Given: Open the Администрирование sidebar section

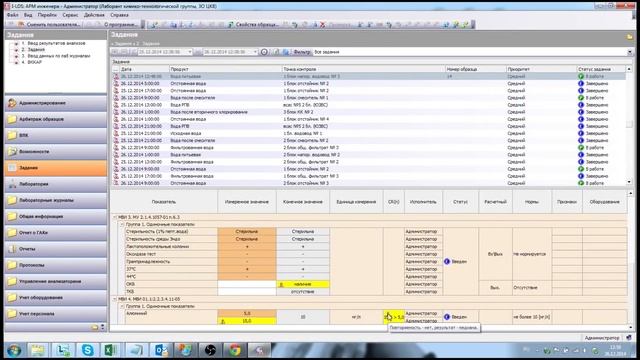Looking at the screenshot, I should tap(56, 103).
